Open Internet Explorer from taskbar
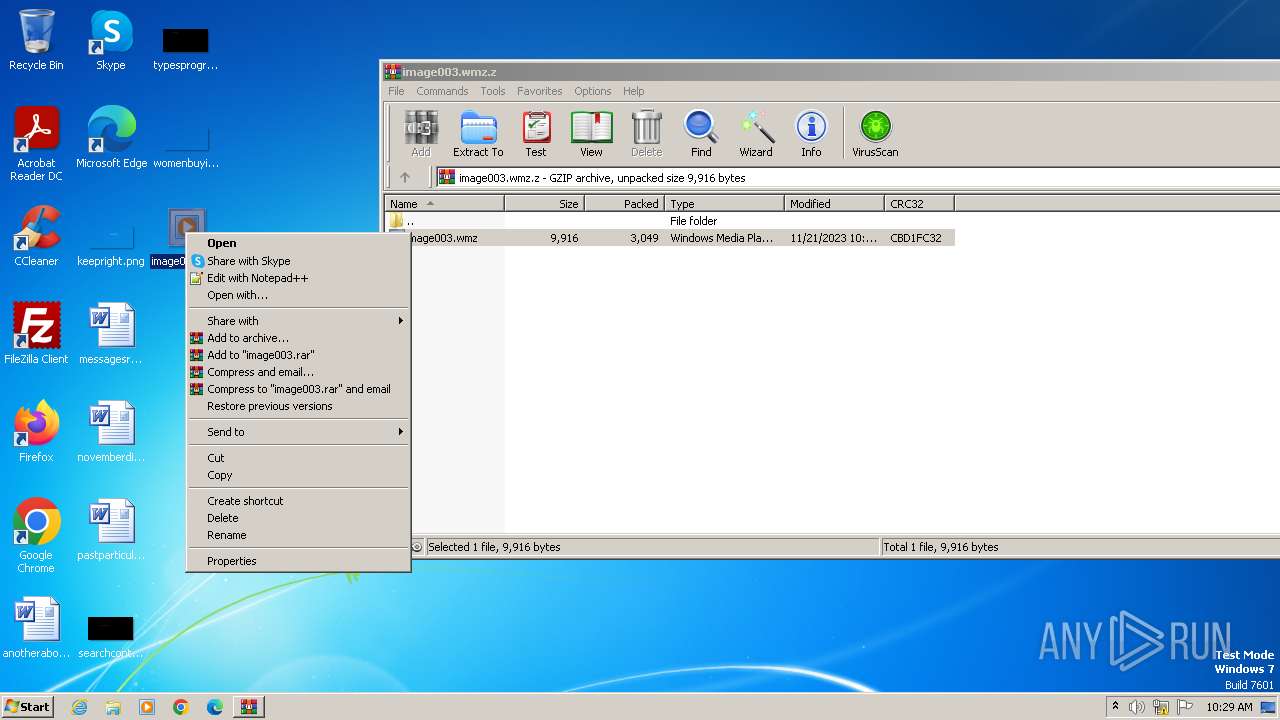The width and height of the screenshot is (1280, 720). tap(79, 707)
